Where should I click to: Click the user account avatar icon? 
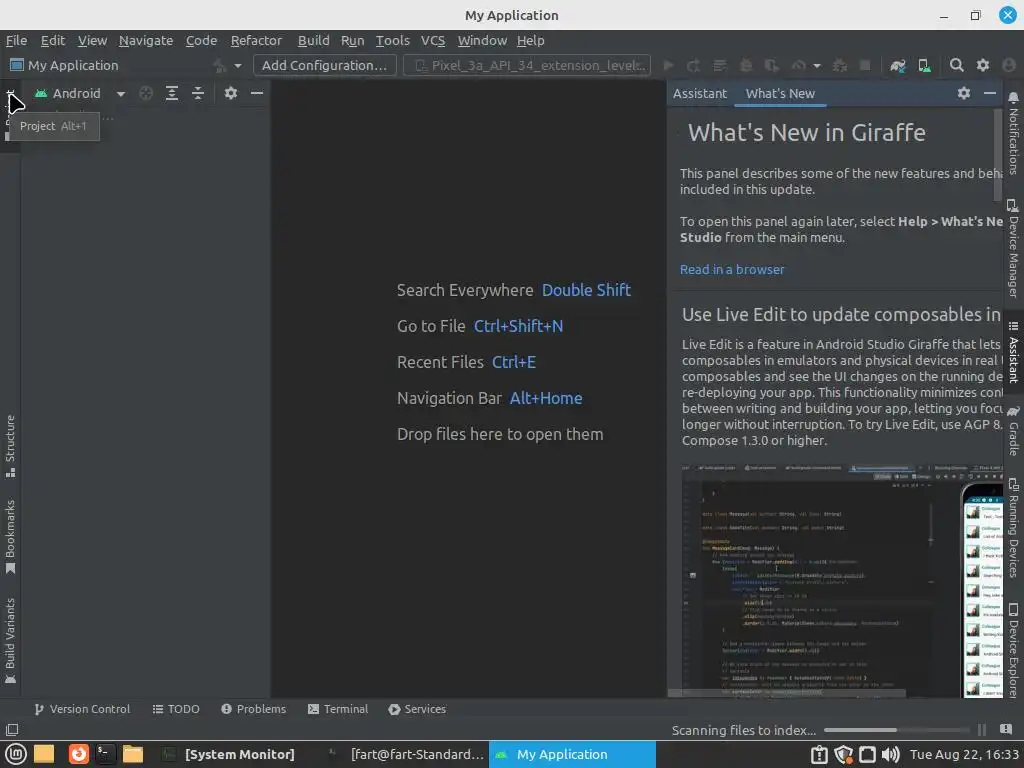(x=1009, y=65)
